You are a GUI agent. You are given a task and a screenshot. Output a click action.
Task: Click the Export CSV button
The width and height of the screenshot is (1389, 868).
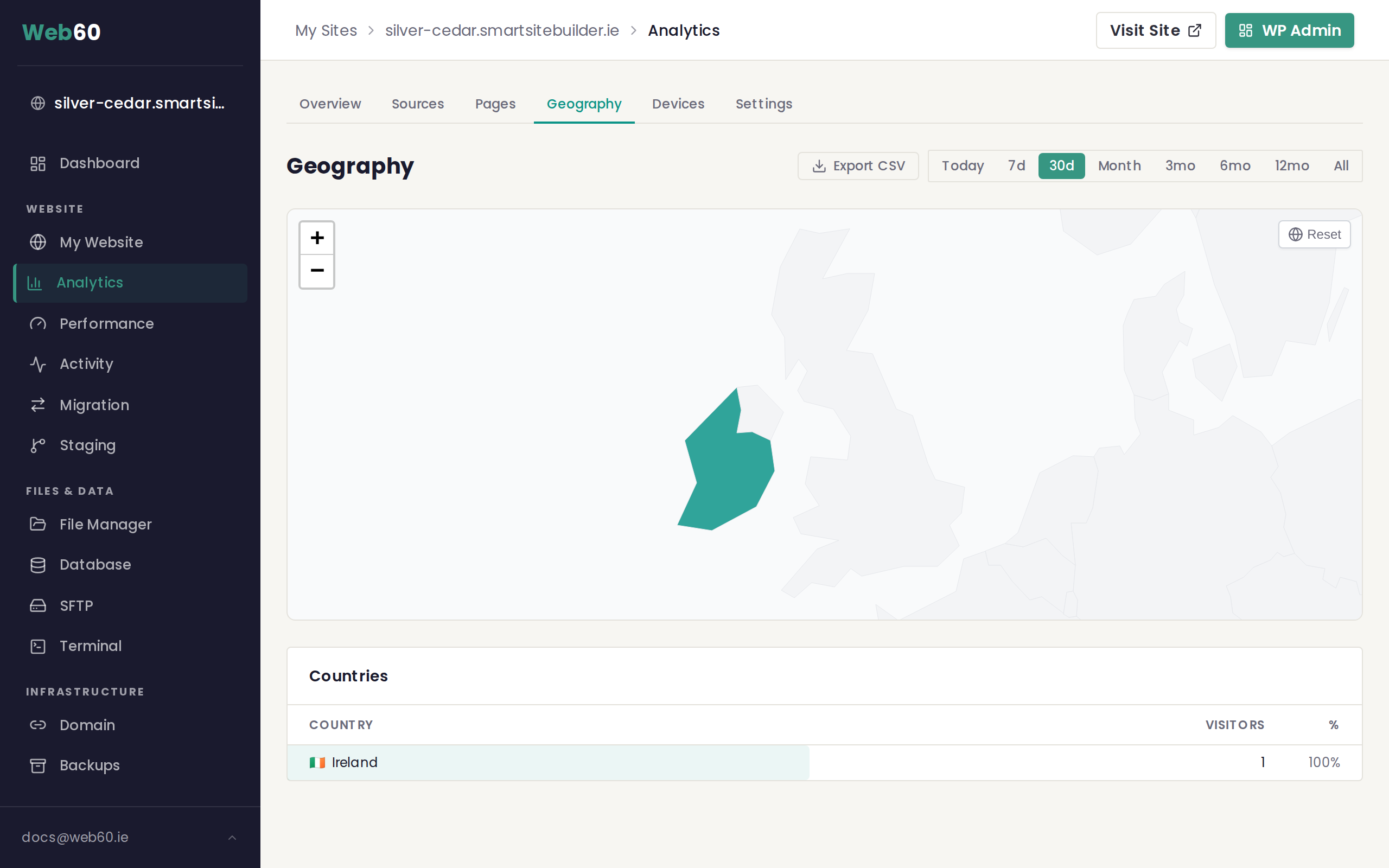click(858, 166)
